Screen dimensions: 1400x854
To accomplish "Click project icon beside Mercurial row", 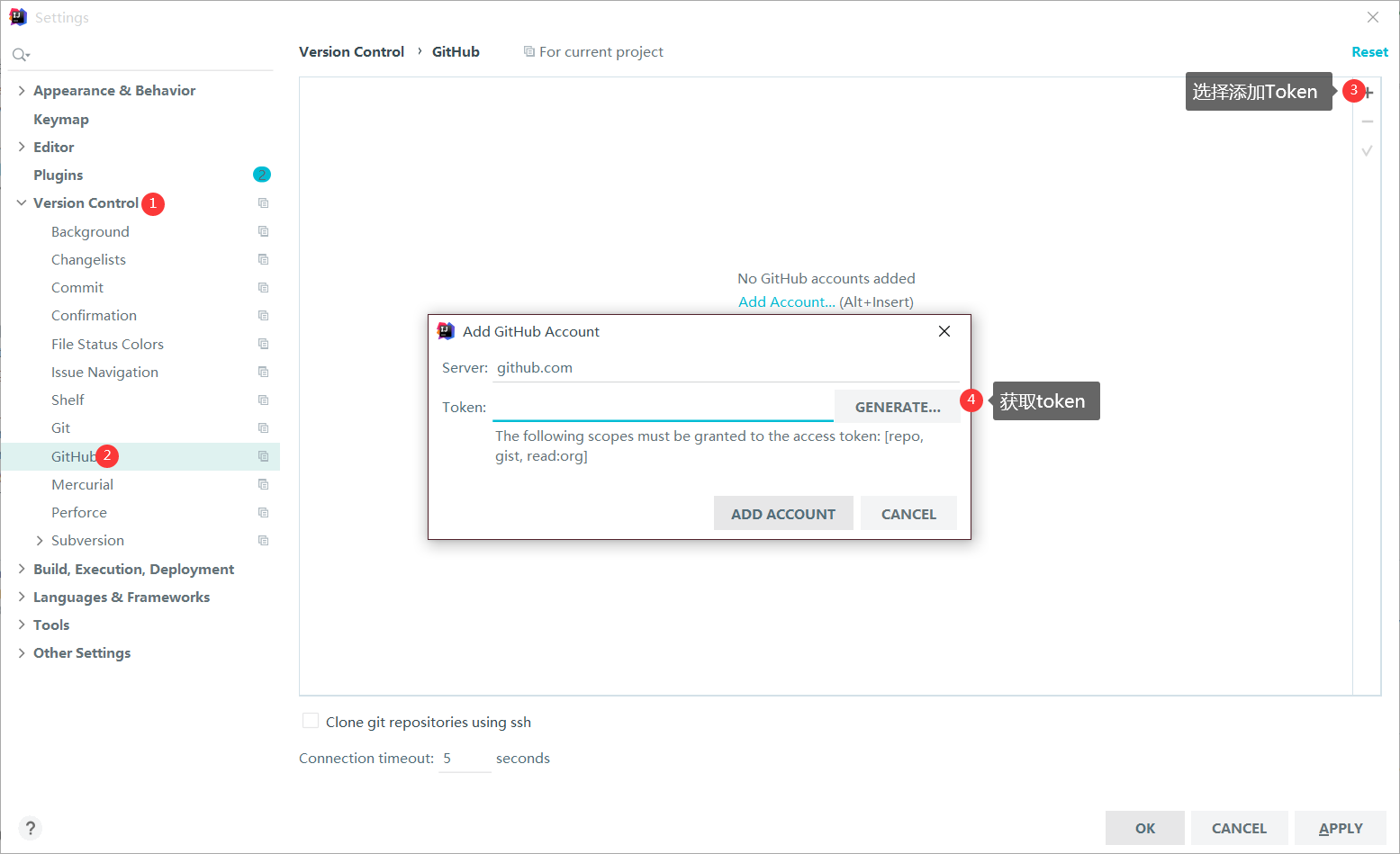I will tap(264, 484).
